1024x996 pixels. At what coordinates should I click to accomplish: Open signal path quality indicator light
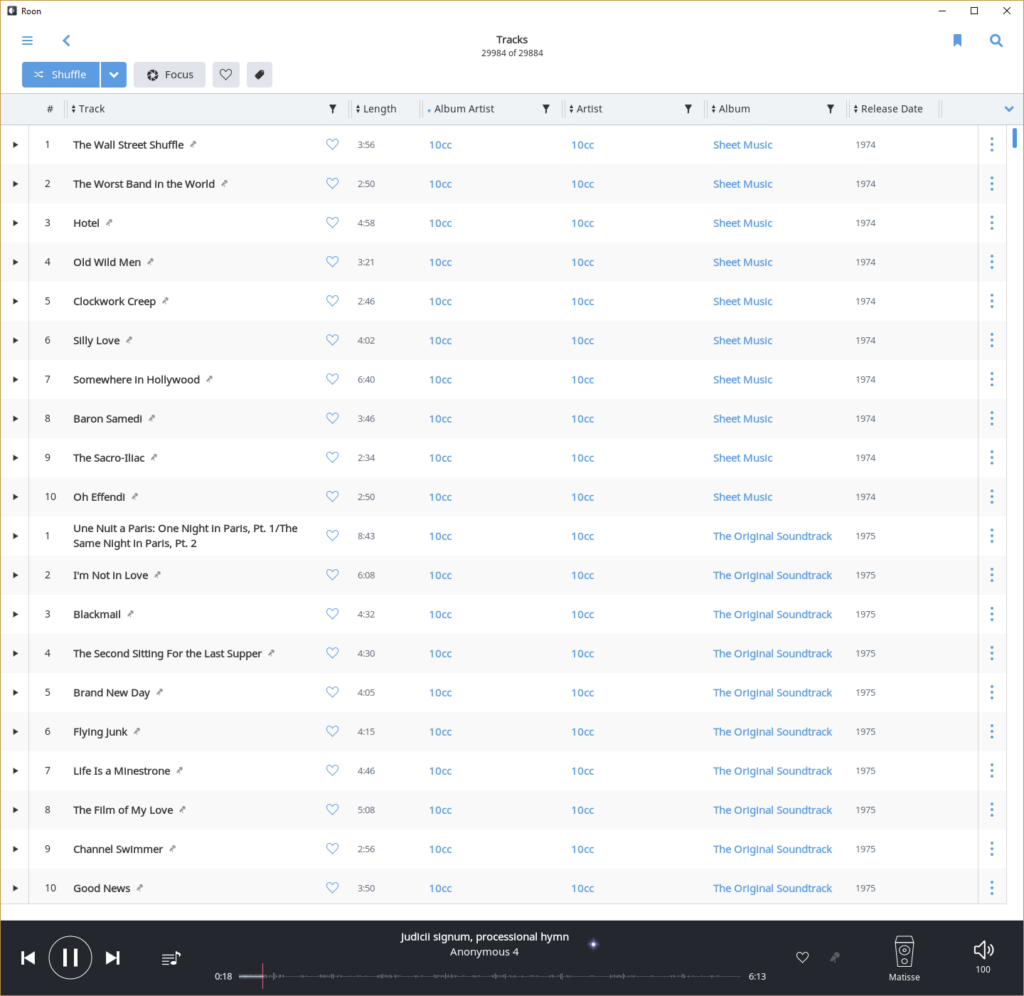click(x=594, y=944)
